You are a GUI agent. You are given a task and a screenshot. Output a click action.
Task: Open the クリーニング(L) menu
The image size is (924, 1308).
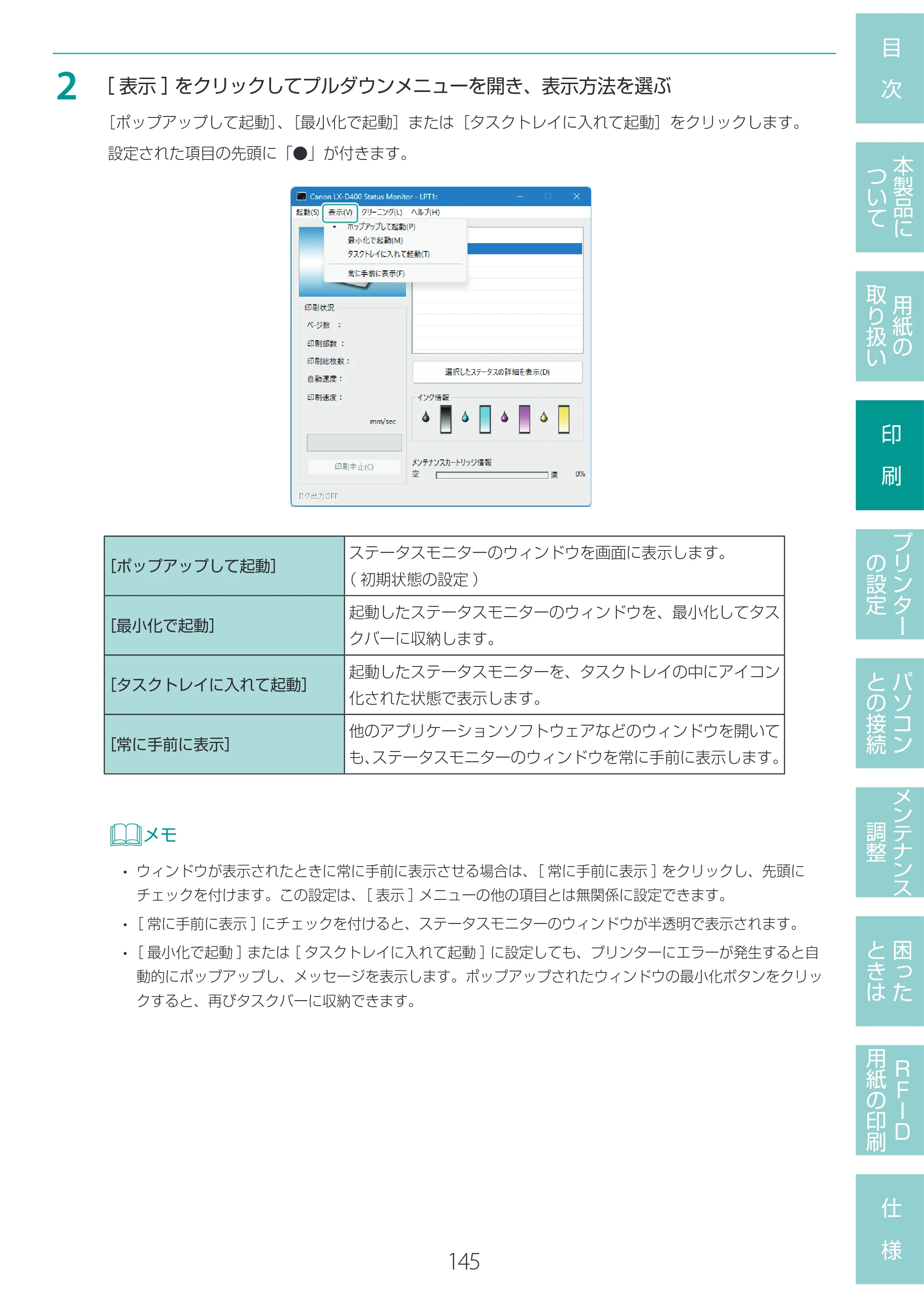pyautogui.click(x=382, y=213)
